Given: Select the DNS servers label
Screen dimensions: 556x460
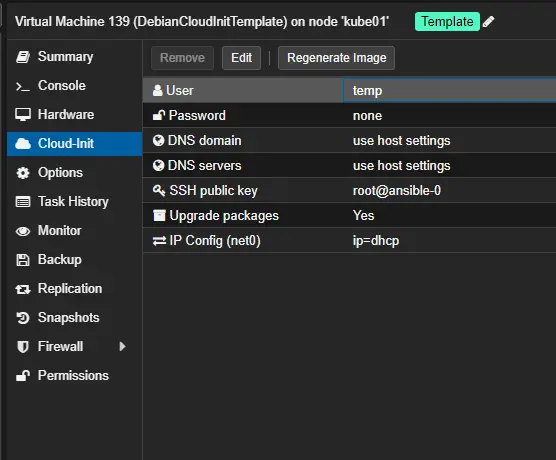Looking at the screenshot, I should 204,166.
